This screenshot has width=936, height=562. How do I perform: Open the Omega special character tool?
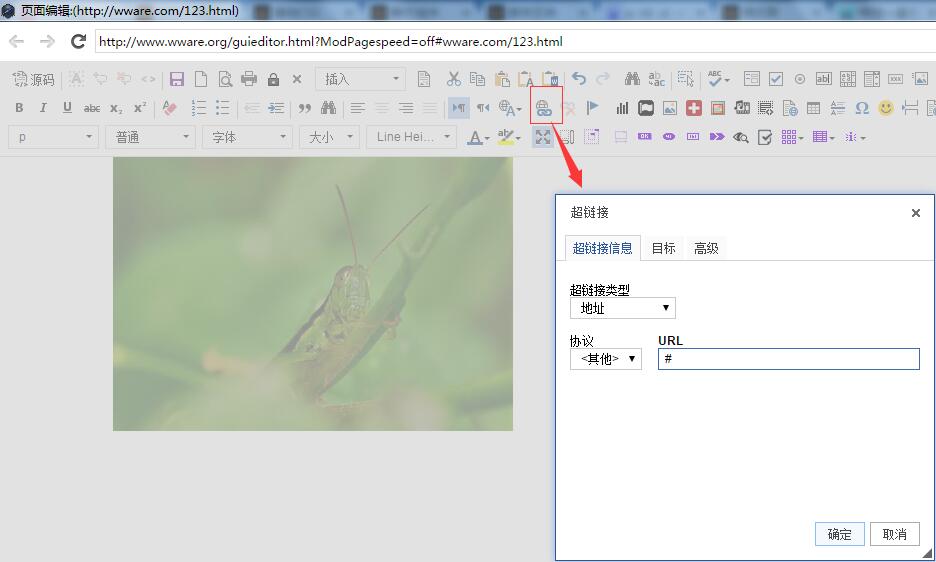862,108
